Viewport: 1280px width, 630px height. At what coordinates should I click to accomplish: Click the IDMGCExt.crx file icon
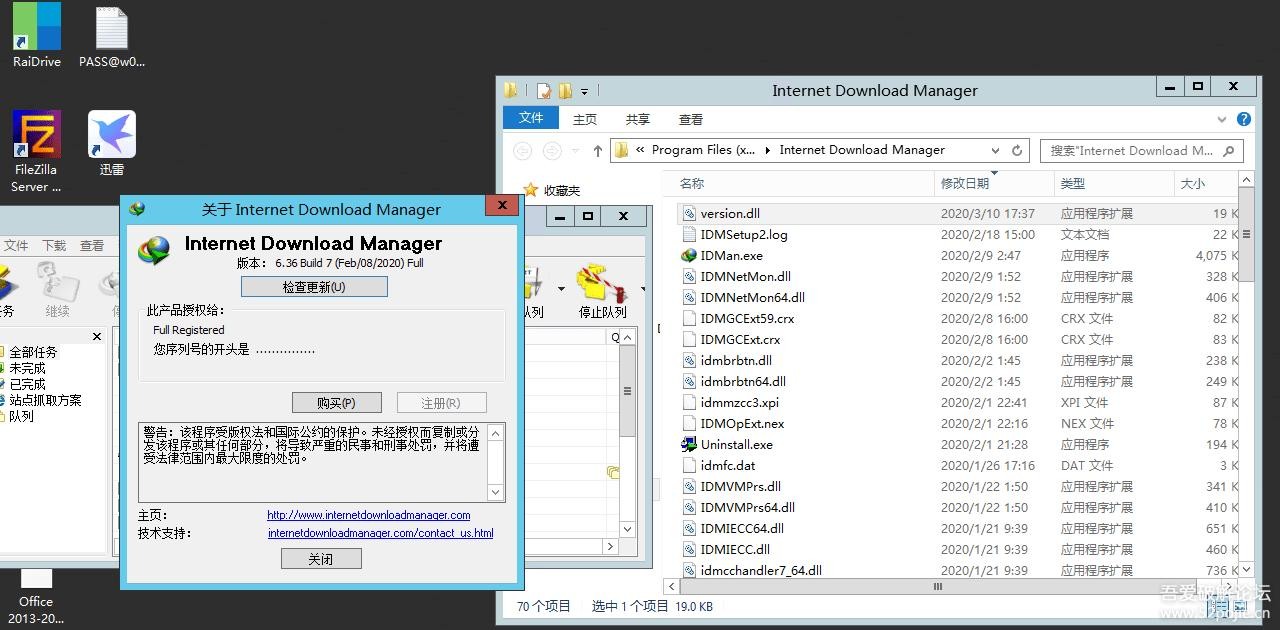pos(689,339)
